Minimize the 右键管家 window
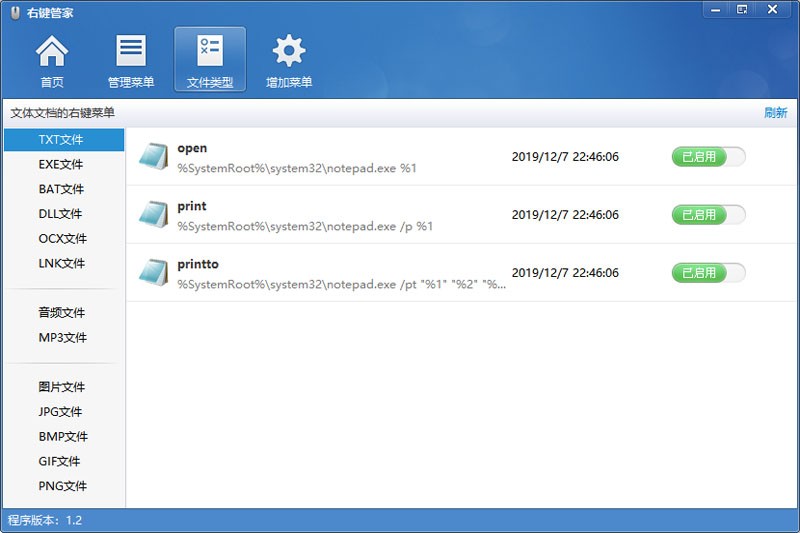This screenshot has height=533, width=800. (x=715, y=10)
